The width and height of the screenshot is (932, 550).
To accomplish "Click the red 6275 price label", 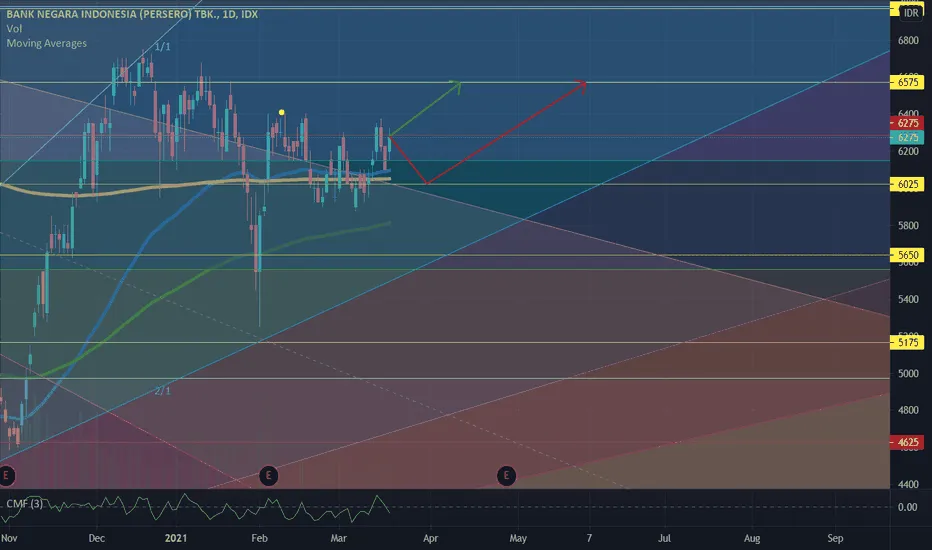I will pos(908,123).
